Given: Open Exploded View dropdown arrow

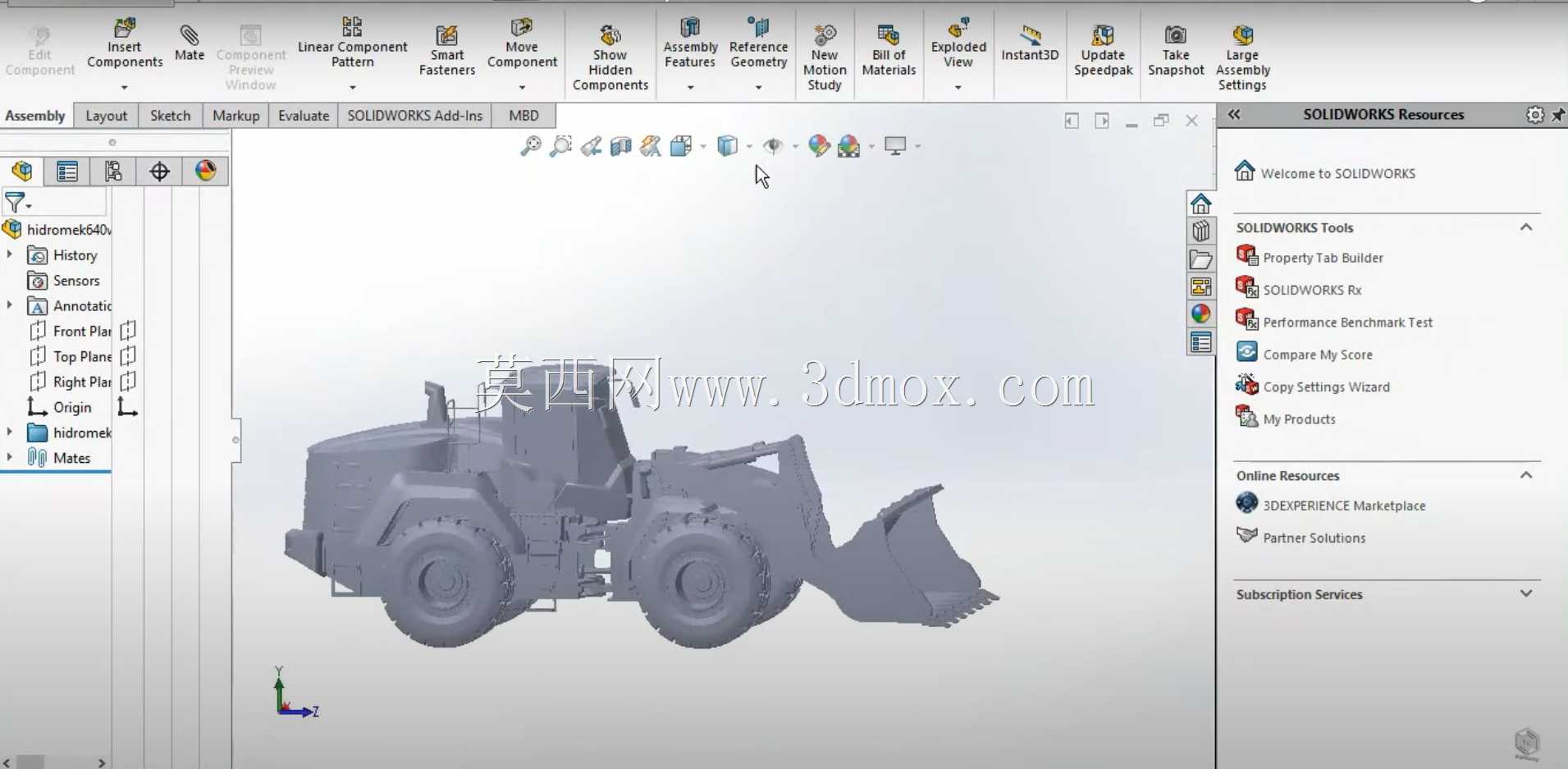Looking at the screenshot, I should click(x=958, y=87).
